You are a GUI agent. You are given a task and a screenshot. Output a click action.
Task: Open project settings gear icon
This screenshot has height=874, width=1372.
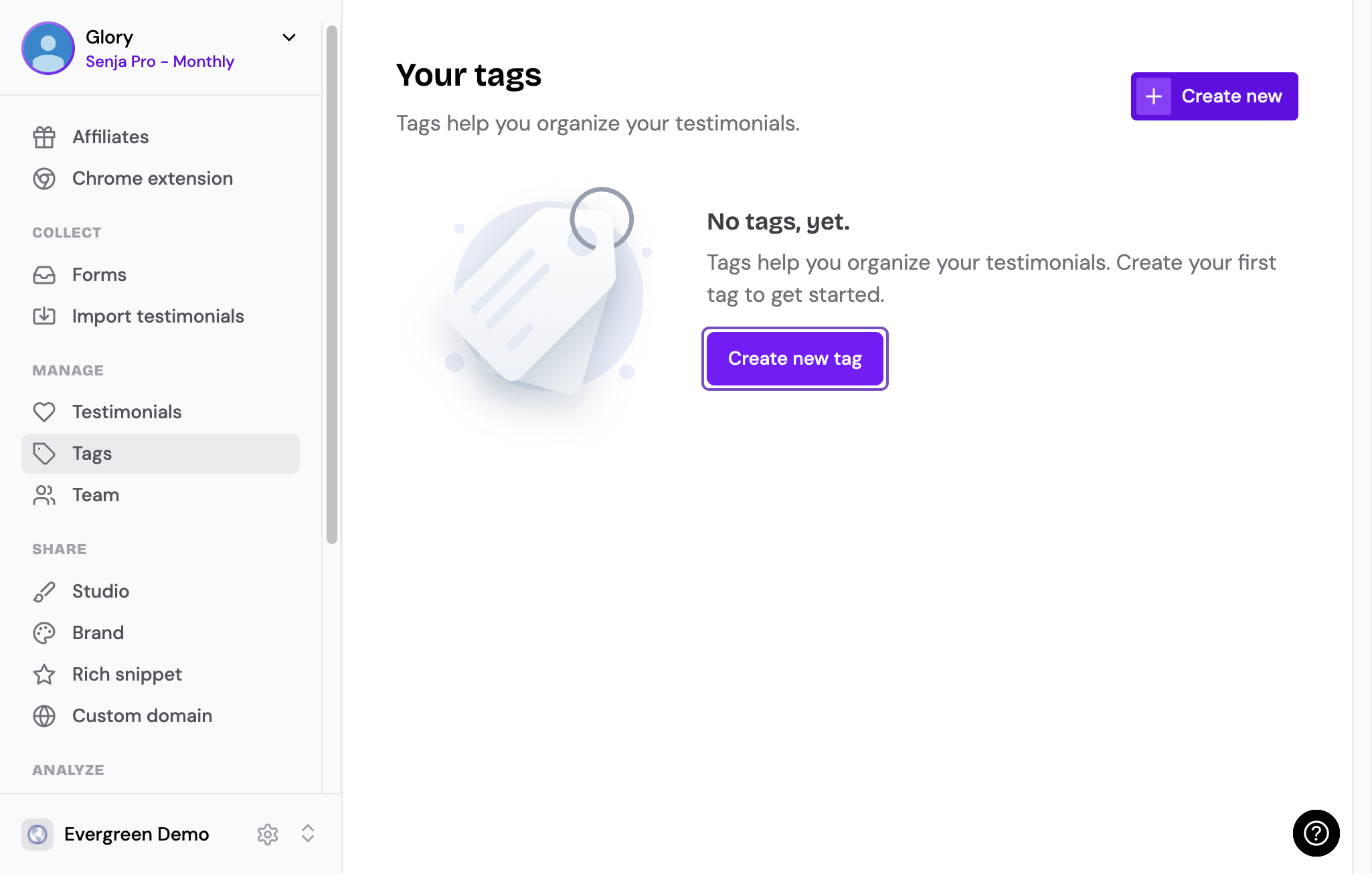[x=268, y=834]
